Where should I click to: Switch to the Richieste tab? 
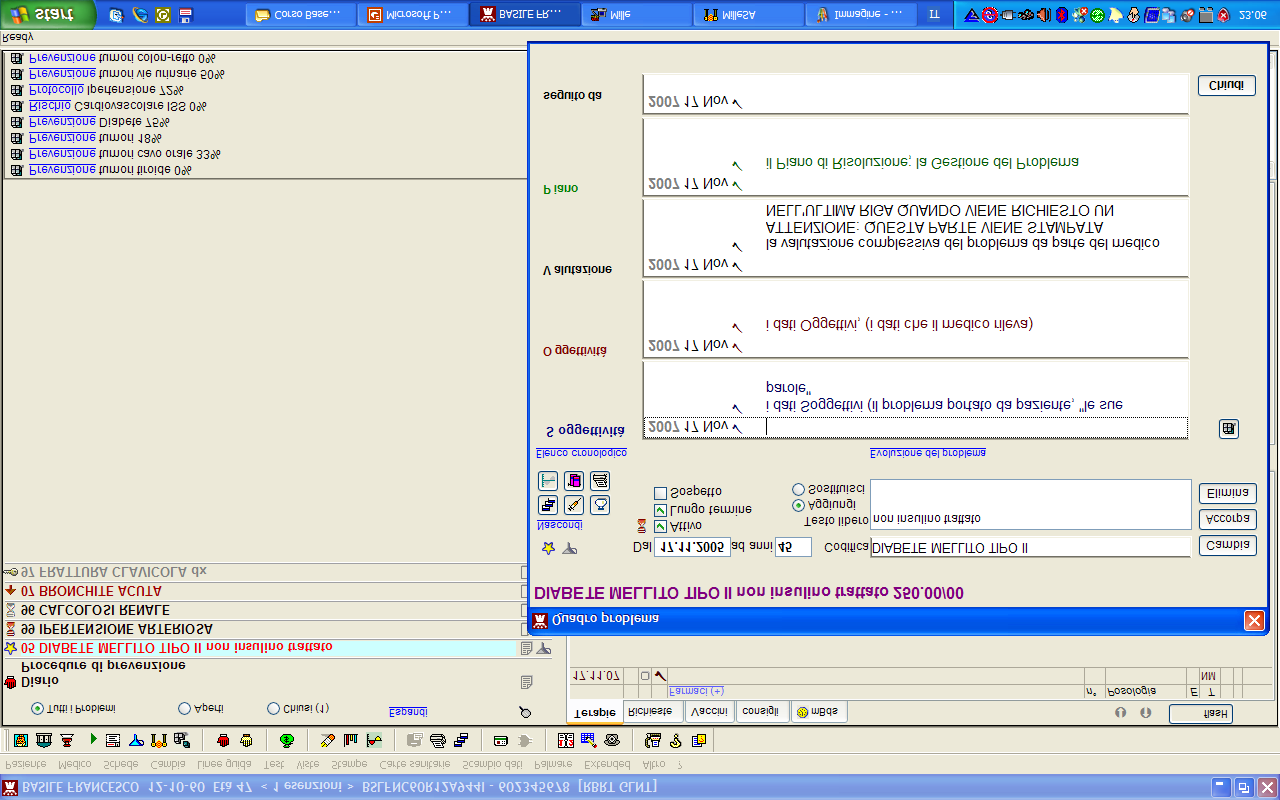pos(652,712)
